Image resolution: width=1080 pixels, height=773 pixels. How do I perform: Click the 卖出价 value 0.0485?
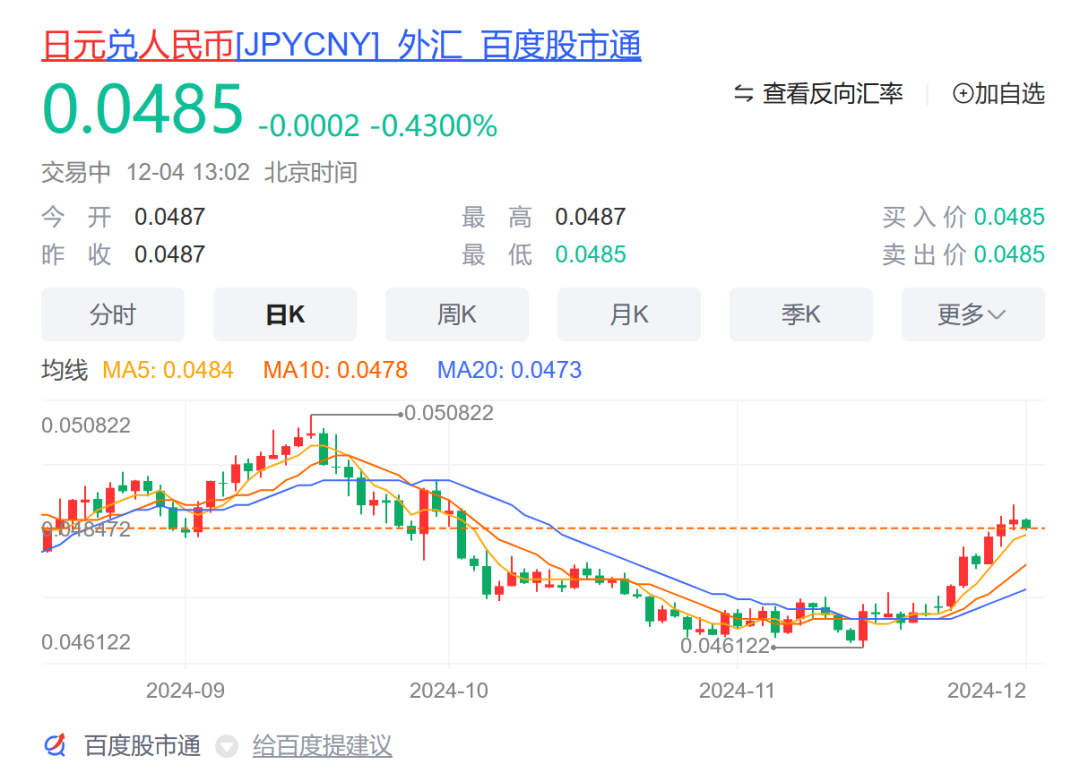(x=1009, y=254)
